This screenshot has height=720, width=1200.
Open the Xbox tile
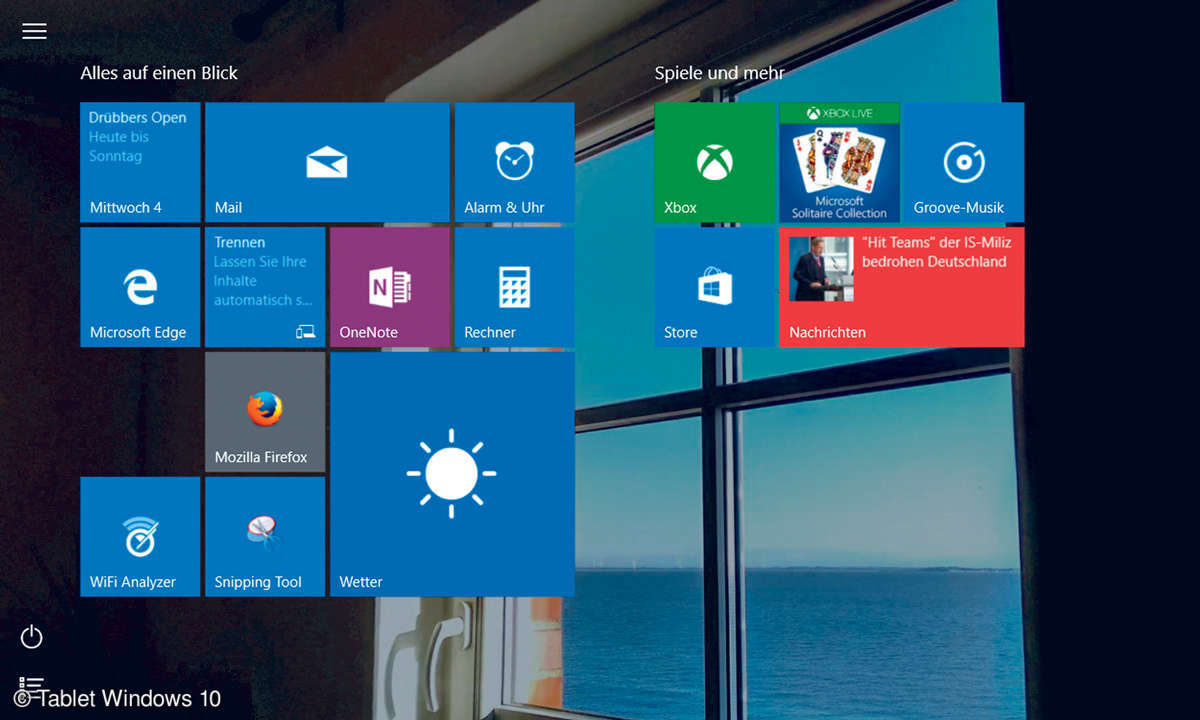[x=715, y=162]
